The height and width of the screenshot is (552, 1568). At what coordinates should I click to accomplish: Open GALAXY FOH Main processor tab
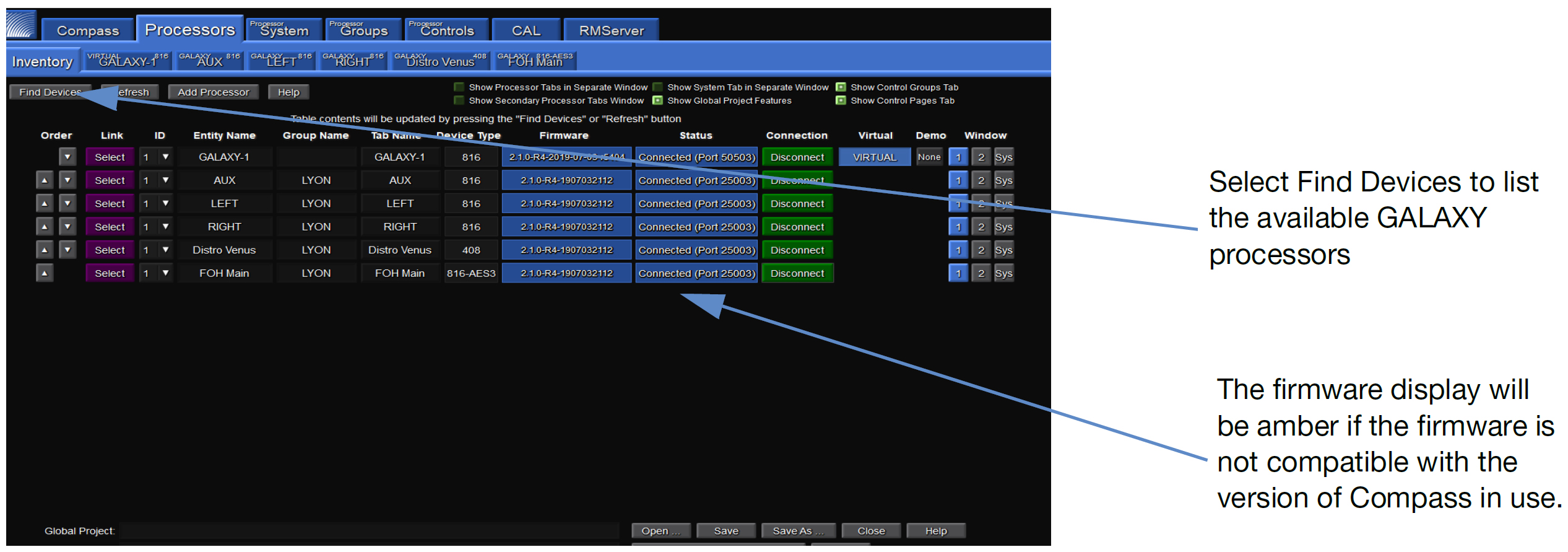click(535, 60)
